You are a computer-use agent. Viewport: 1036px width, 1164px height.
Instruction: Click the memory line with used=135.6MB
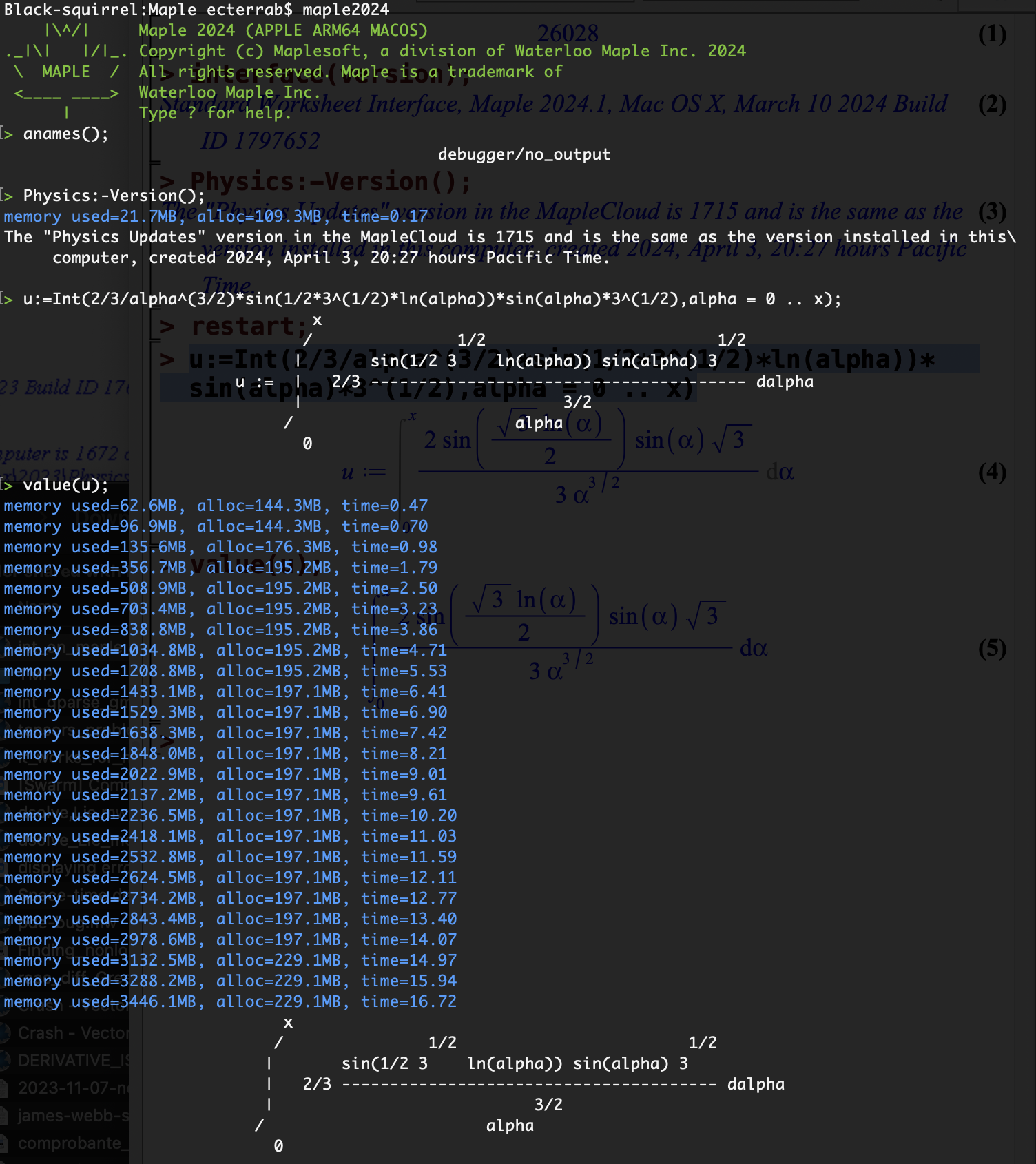220,547
